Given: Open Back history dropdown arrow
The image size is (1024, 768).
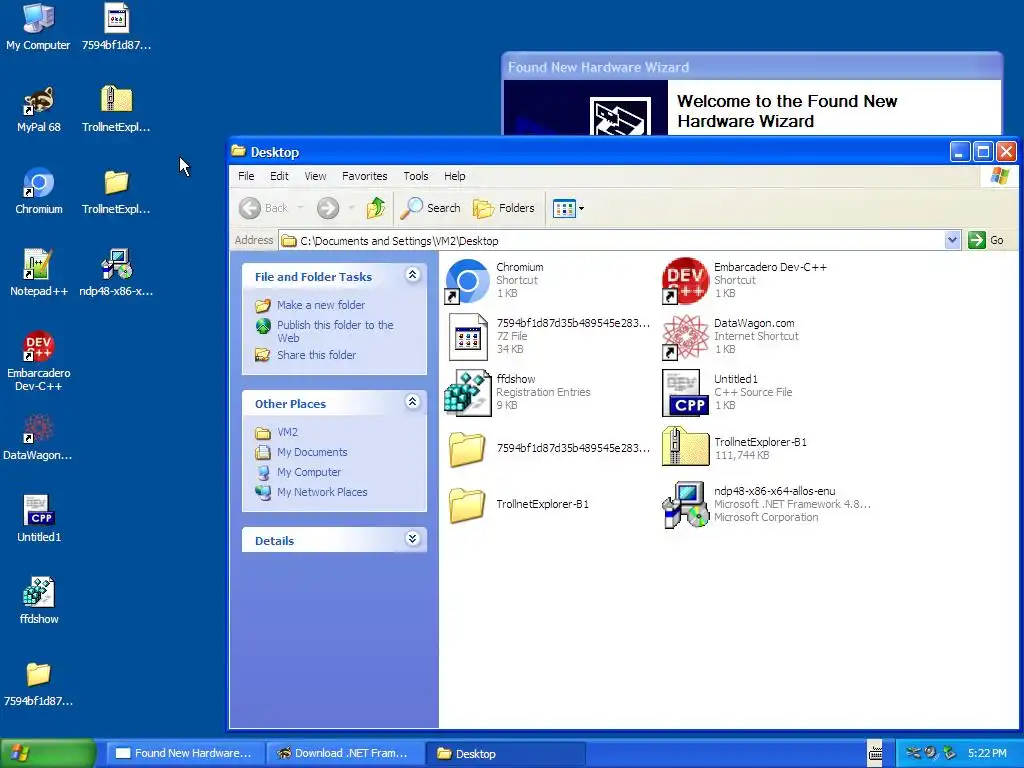Looking at the screenshot, I should [300, 208].
